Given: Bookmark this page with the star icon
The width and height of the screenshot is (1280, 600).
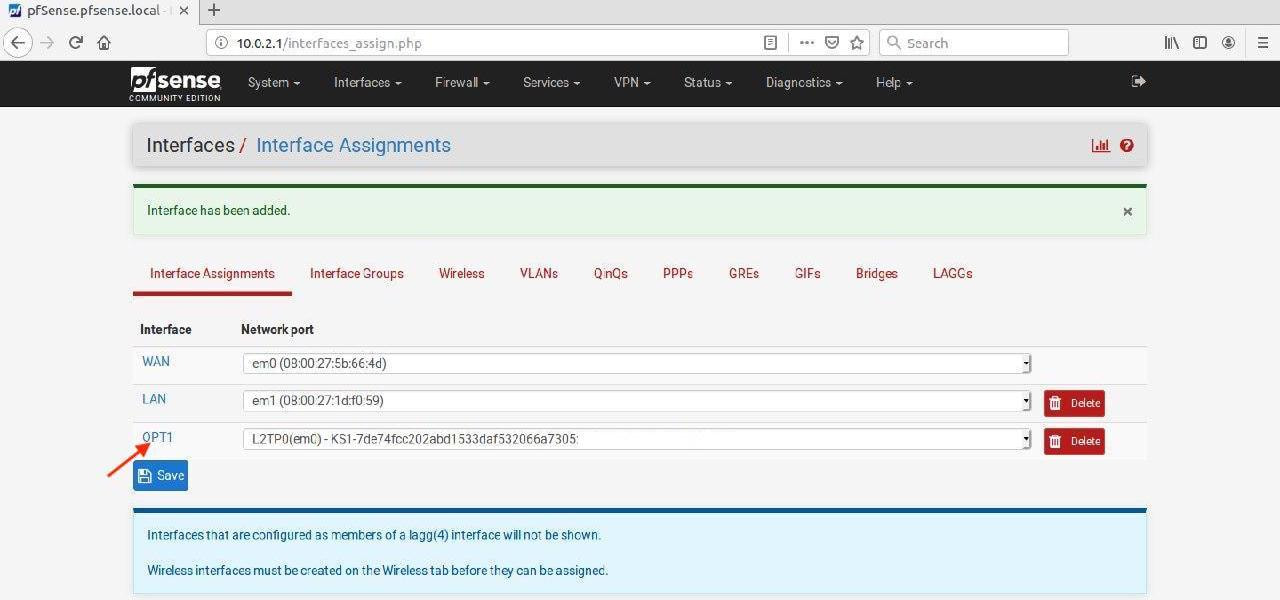Looking at the screenshot, I should (x=857, y=43).
